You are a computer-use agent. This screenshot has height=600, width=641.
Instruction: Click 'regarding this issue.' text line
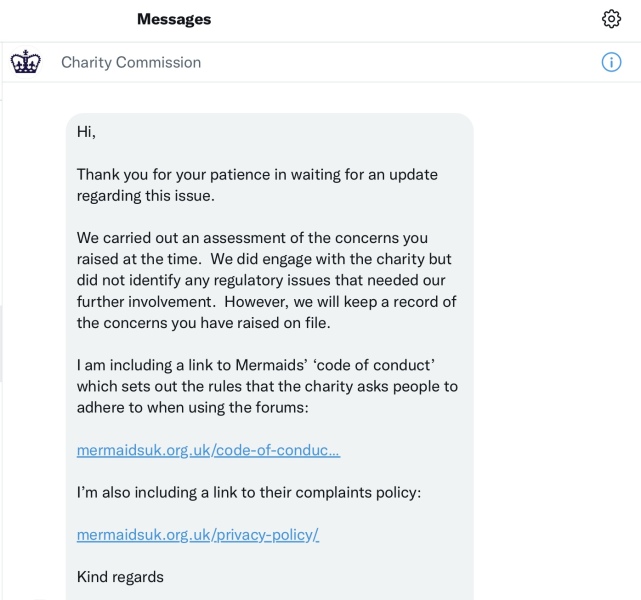tap(146, 195)
